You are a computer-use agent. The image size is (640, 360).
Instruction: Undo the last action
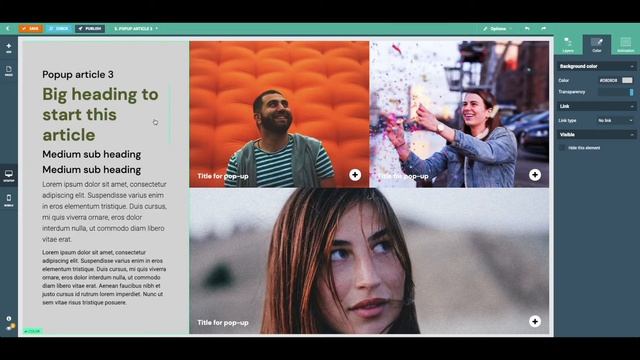(527, 29)
